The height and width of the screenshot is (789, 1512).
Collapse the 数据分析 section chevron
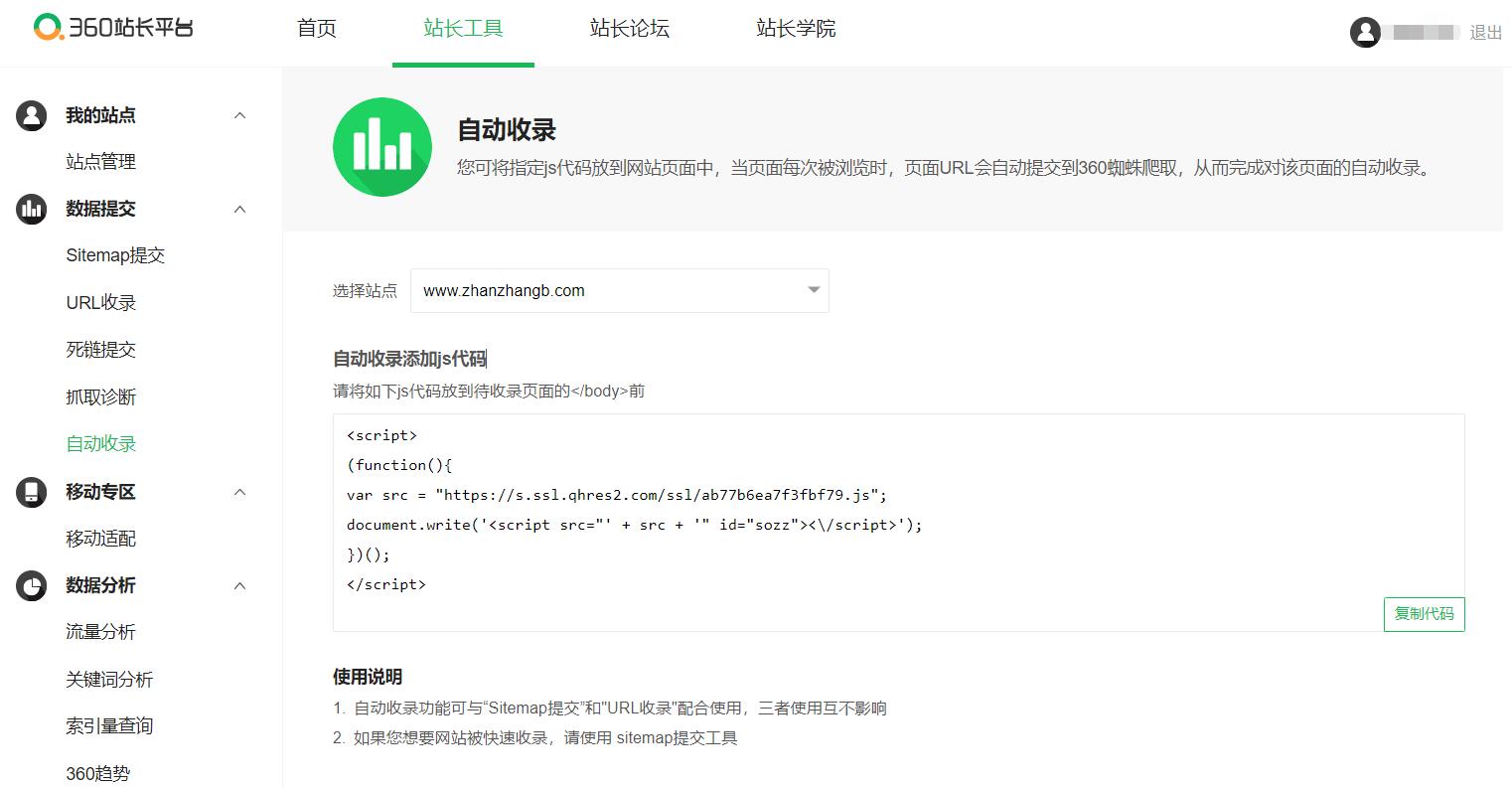click(239, 585)
